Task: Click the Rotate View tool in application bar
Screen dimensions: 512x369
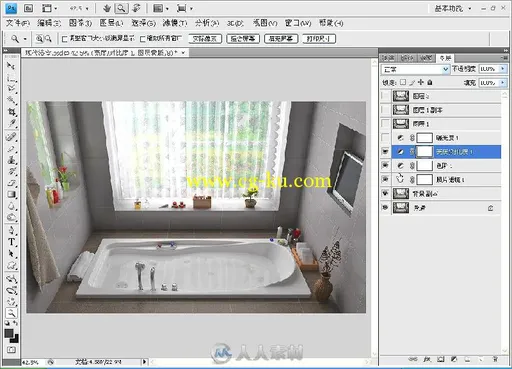Action: click(x=136, y=8)
